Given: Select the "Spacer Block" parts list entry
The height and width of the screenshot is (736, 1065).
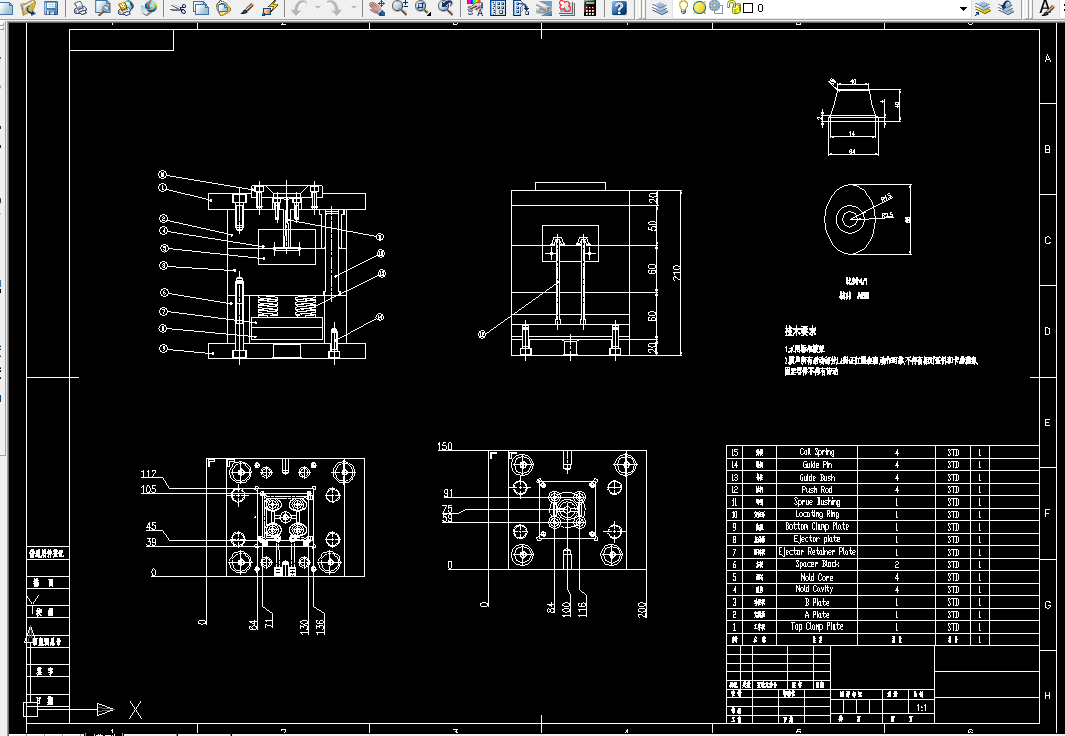Looking at the screenshot, I should pyautogui.click(x=816, y=564).
